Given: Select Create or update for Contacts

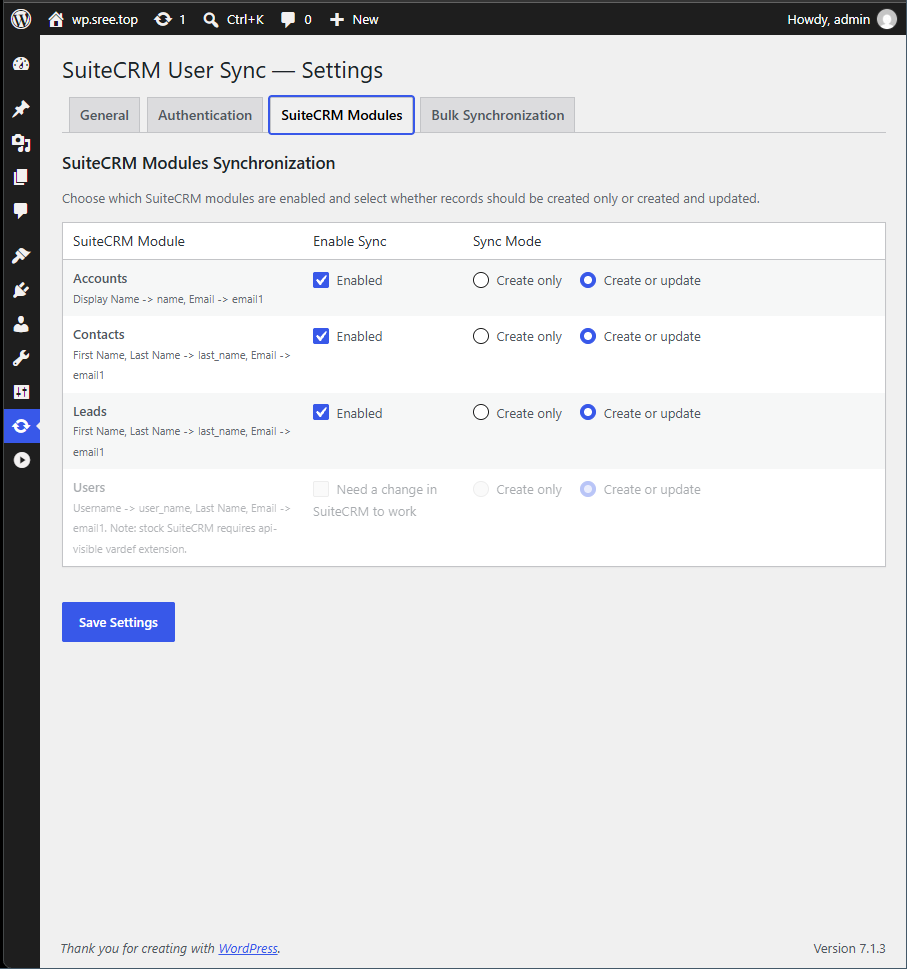Looking at the screenshot, I should click(588, 336).
